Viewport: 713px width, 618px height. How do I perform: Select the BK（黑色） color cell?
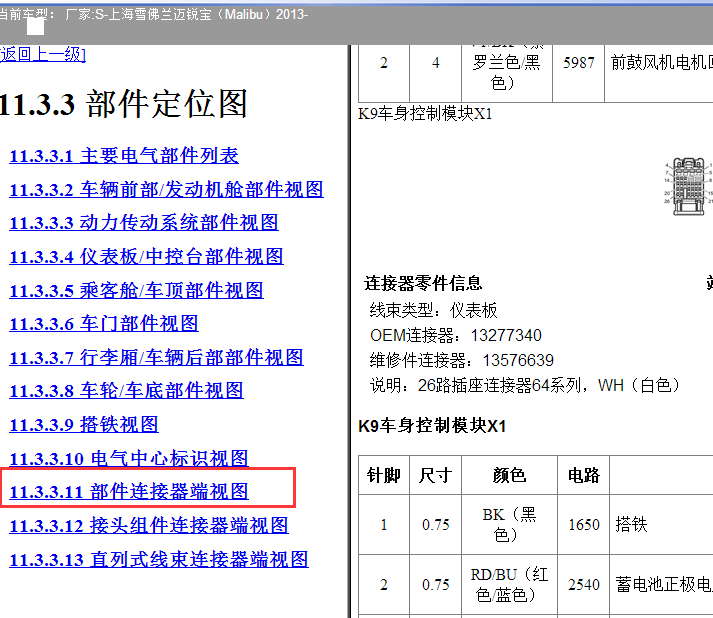pyautogui.click(x=509, y=524)
